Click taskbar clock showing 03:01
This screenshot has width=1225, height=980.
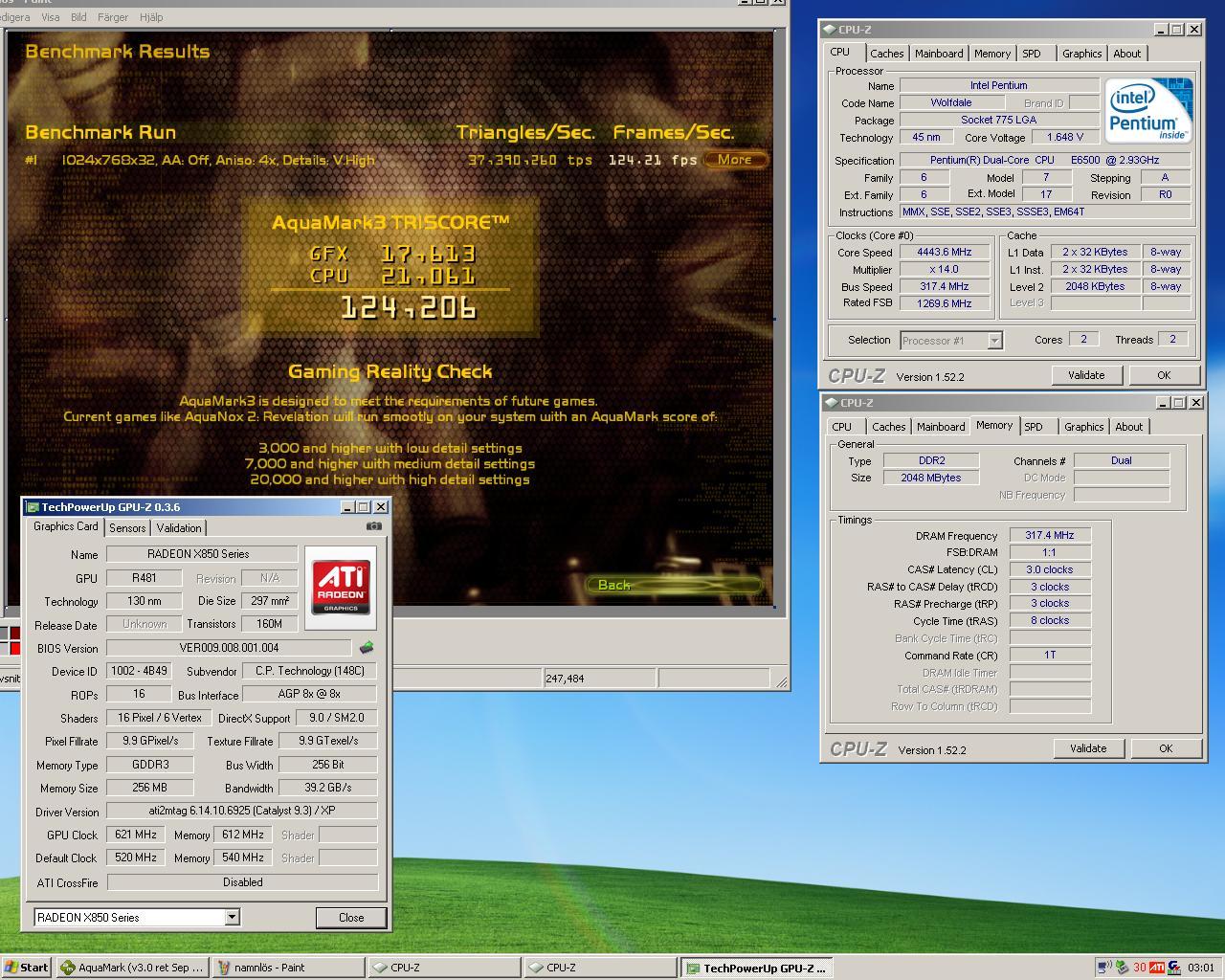click(1201, 968)
